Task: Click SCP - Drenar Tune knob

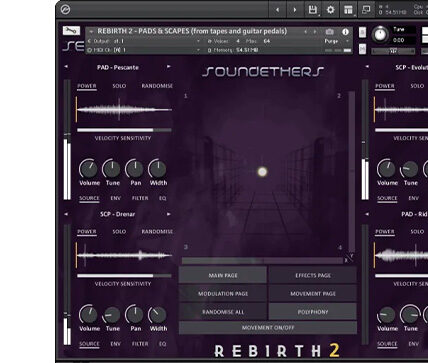Action: point(112,314)
